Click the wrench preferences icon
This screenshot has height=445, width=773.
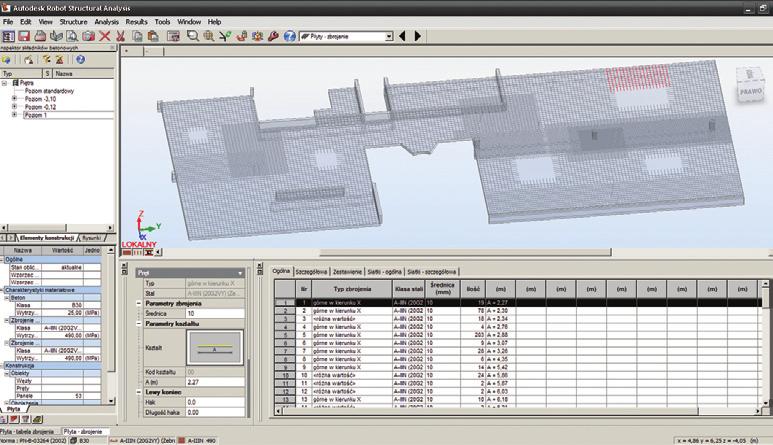pos(273,36)
